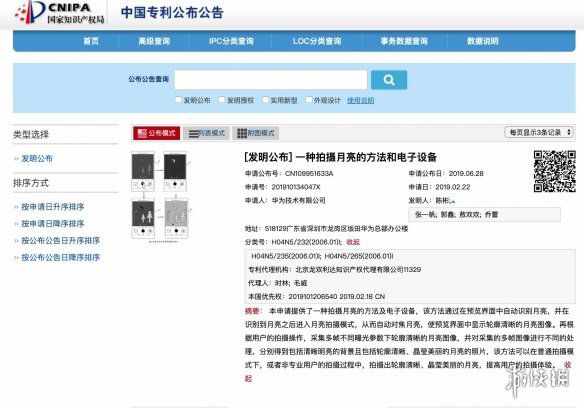Open the patent drawing thumbnail
This screenshot has height=408, width=584.
tap(161, 197)
